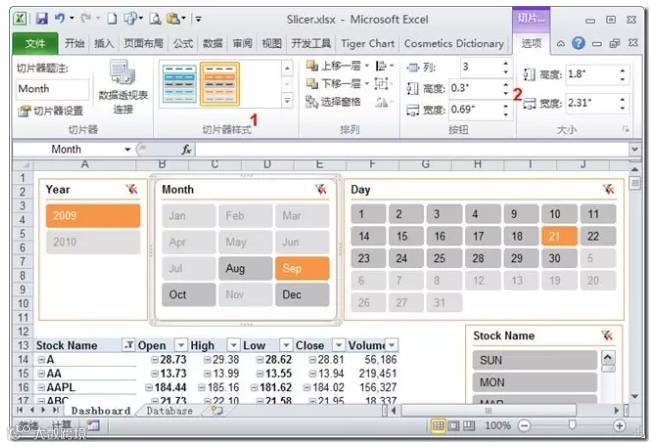Screen dimensions: 651x447
Task: Open 插入 Insert tab
Action: (104, 43)
